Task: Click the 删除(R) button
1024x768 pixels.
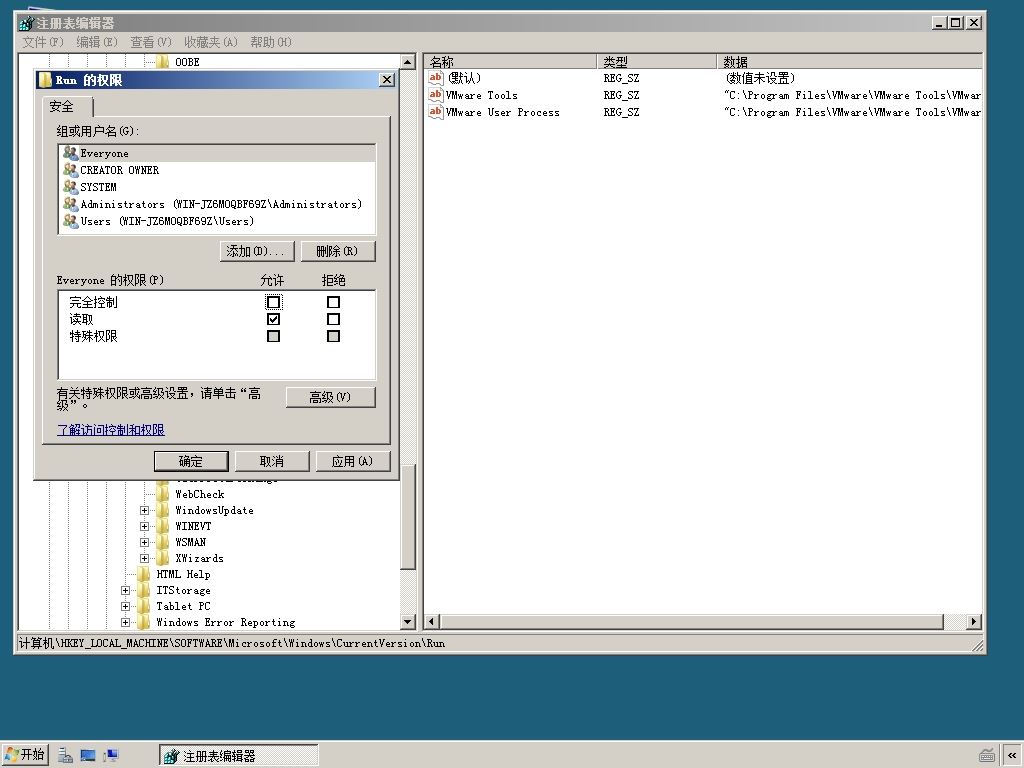Action: click(338, 251)
